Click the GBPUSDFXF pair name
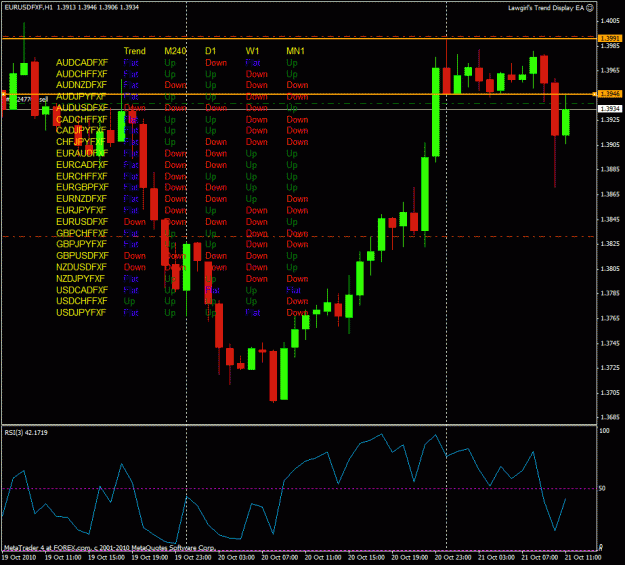625x565 pixels. click(x=83, y=256)
